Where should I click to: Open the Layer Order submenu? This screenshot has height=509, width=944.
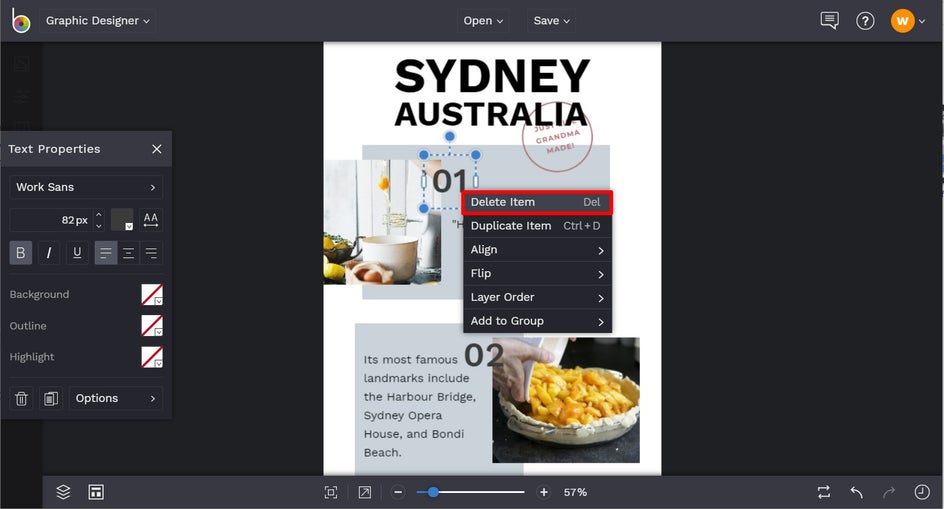[x=537, y=298]
